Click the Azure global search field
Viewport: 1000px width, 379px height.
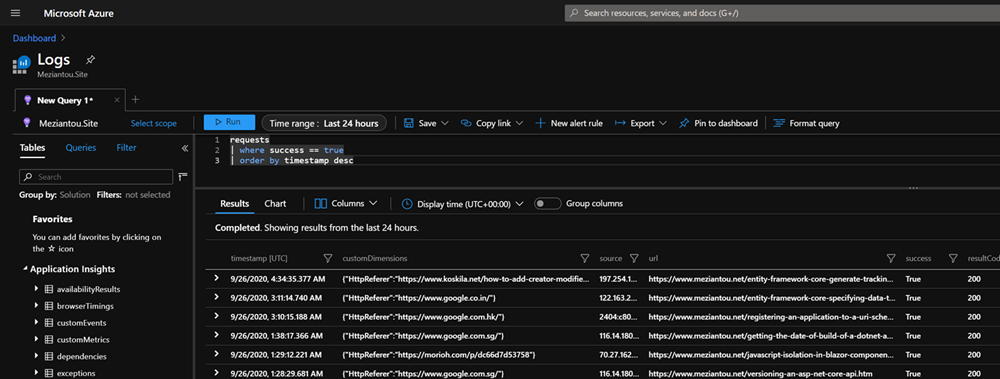782,13
